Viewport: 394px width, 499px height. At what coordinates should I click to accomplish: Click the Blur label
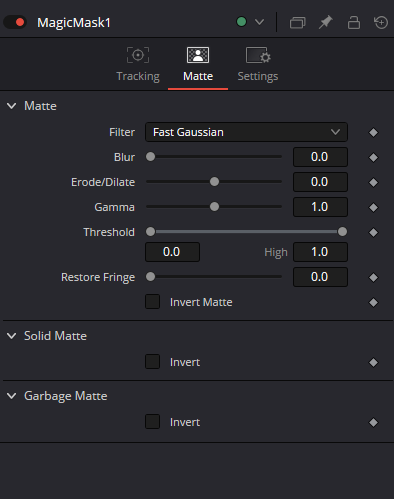pos(124,157)
